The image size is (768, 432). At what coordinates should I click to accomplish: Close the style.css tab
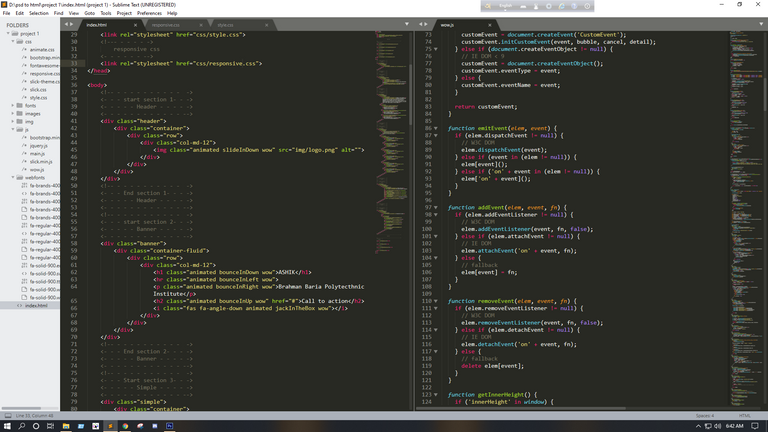(x=266, y=25)
